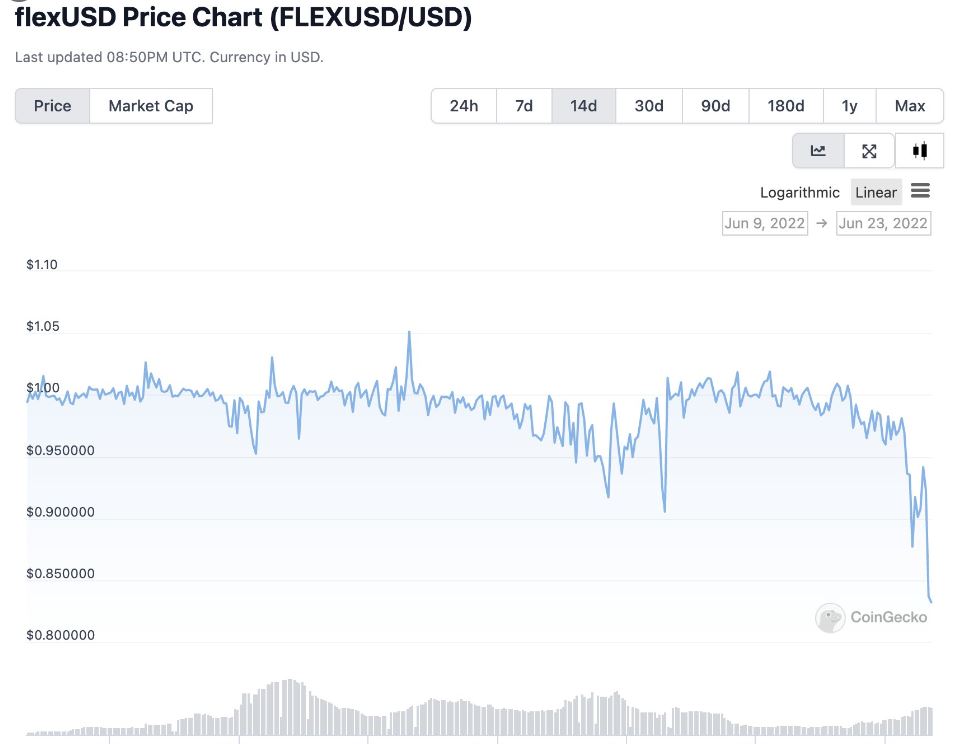
Task: Set the range to 90d
Action: (x=715, y=106)
